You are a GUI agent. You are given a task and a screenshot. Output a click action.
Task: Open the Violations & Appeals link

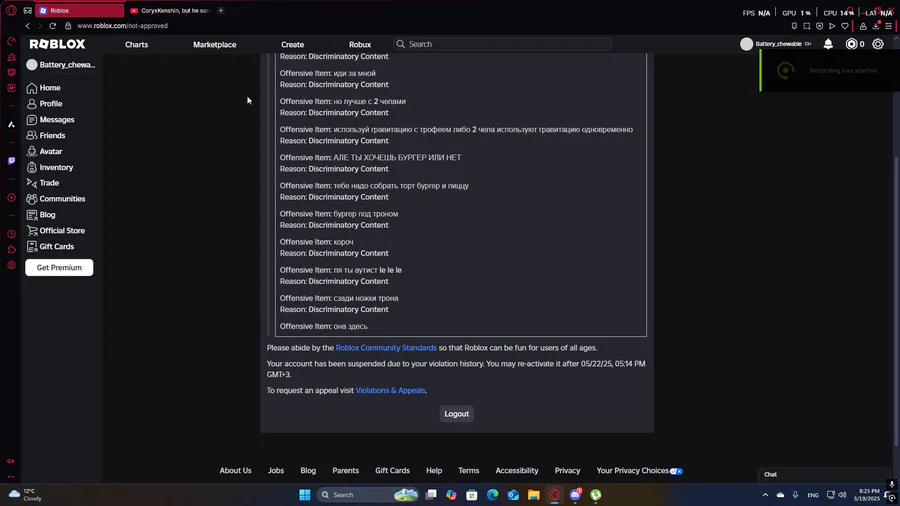(390, 390)
